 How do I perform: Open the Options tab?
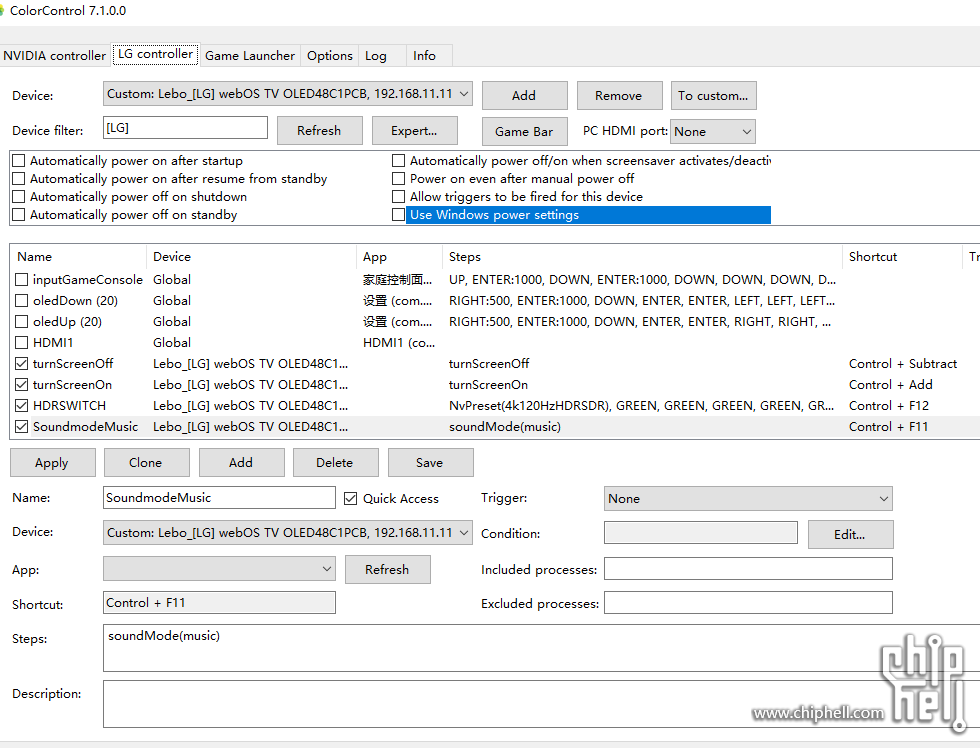point(329,56)
